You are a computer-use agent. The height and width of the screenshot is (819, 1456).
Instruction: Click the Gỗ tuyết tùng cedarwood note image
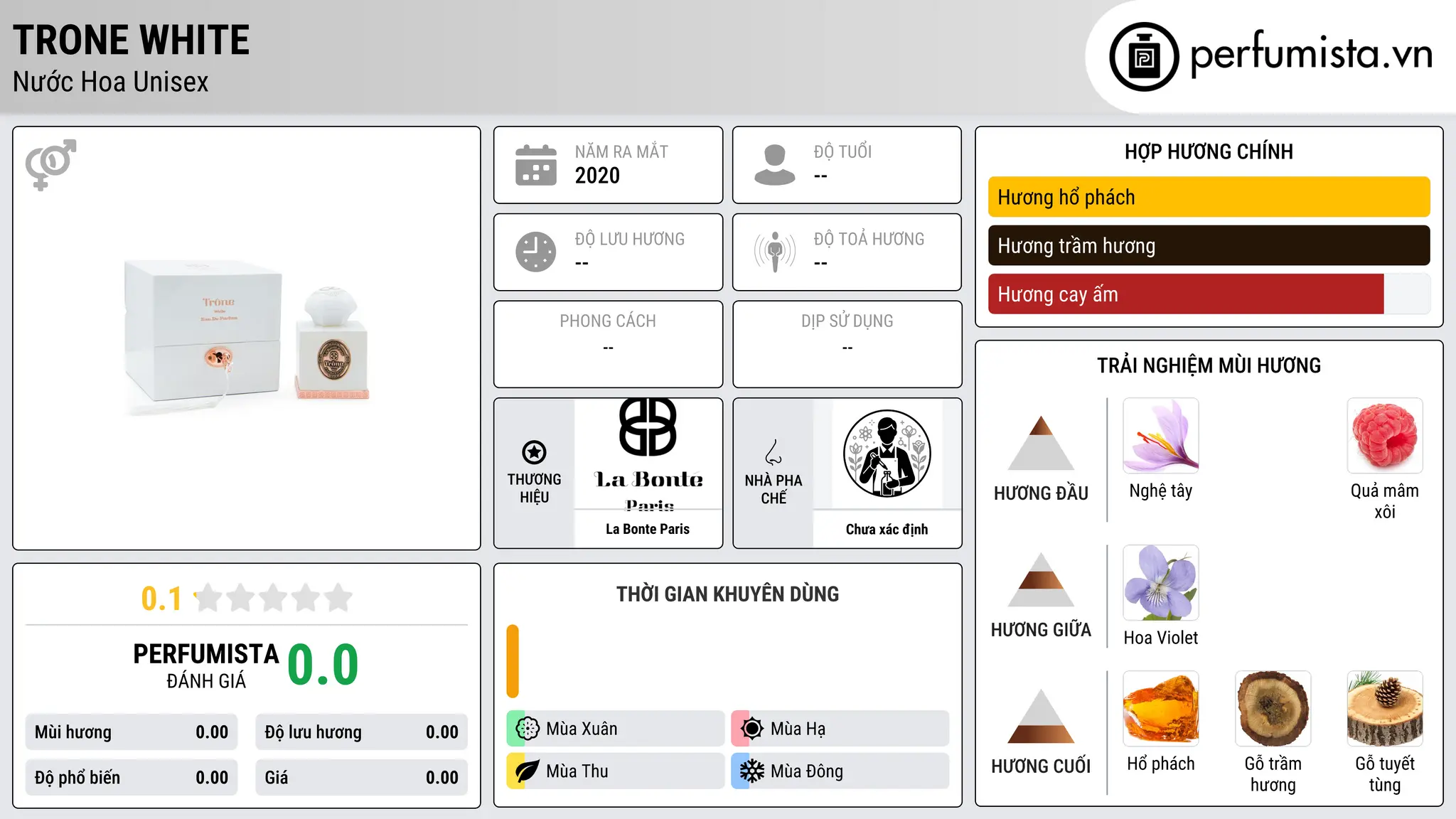click(x=1385, y=709)
